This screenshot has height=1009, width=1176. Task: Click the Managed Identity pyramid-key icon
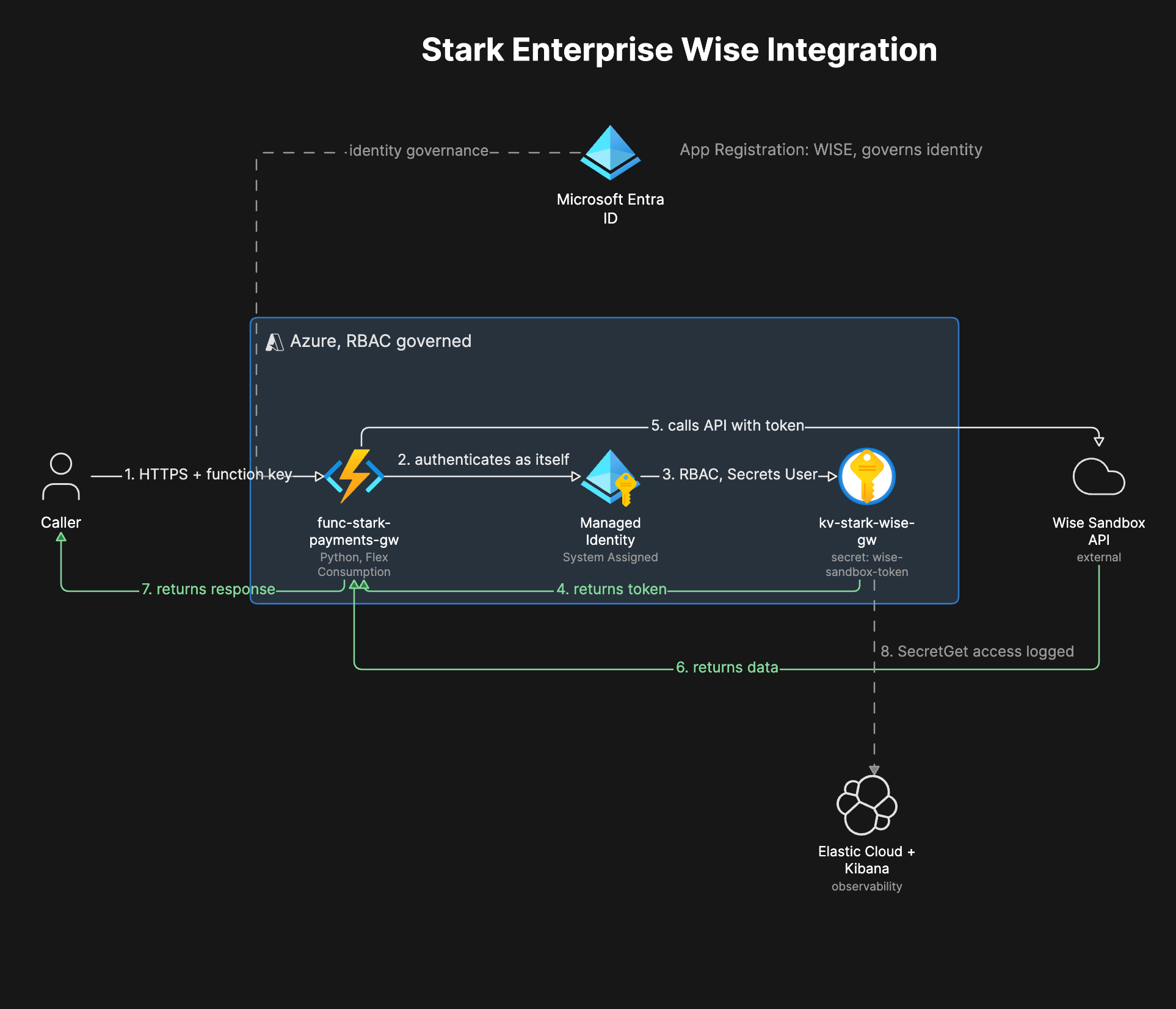coord(610,478)
